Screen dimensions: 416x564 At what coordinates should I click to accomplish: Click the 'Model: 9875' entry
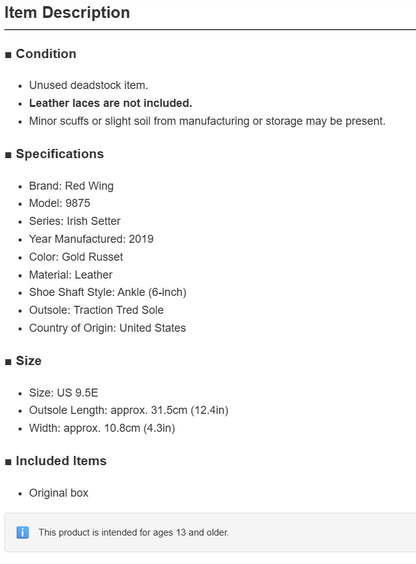(59, 203)
